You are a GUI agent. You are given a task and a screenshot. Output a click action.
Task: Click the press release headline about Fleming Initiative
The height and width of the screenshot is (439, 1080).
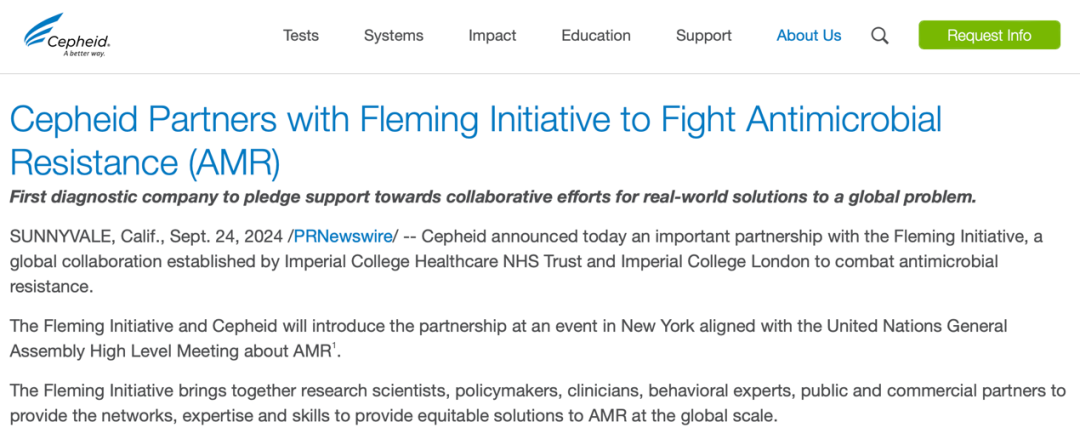pyautogui.click(x=475, y=140)
